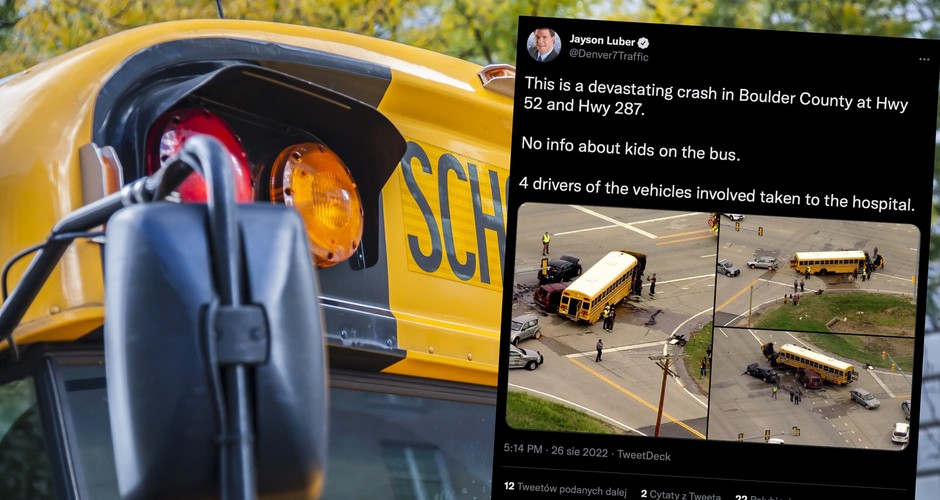940x500 pixels.
Task: Open the TweetDeck source label
Action: pos(644,456)
